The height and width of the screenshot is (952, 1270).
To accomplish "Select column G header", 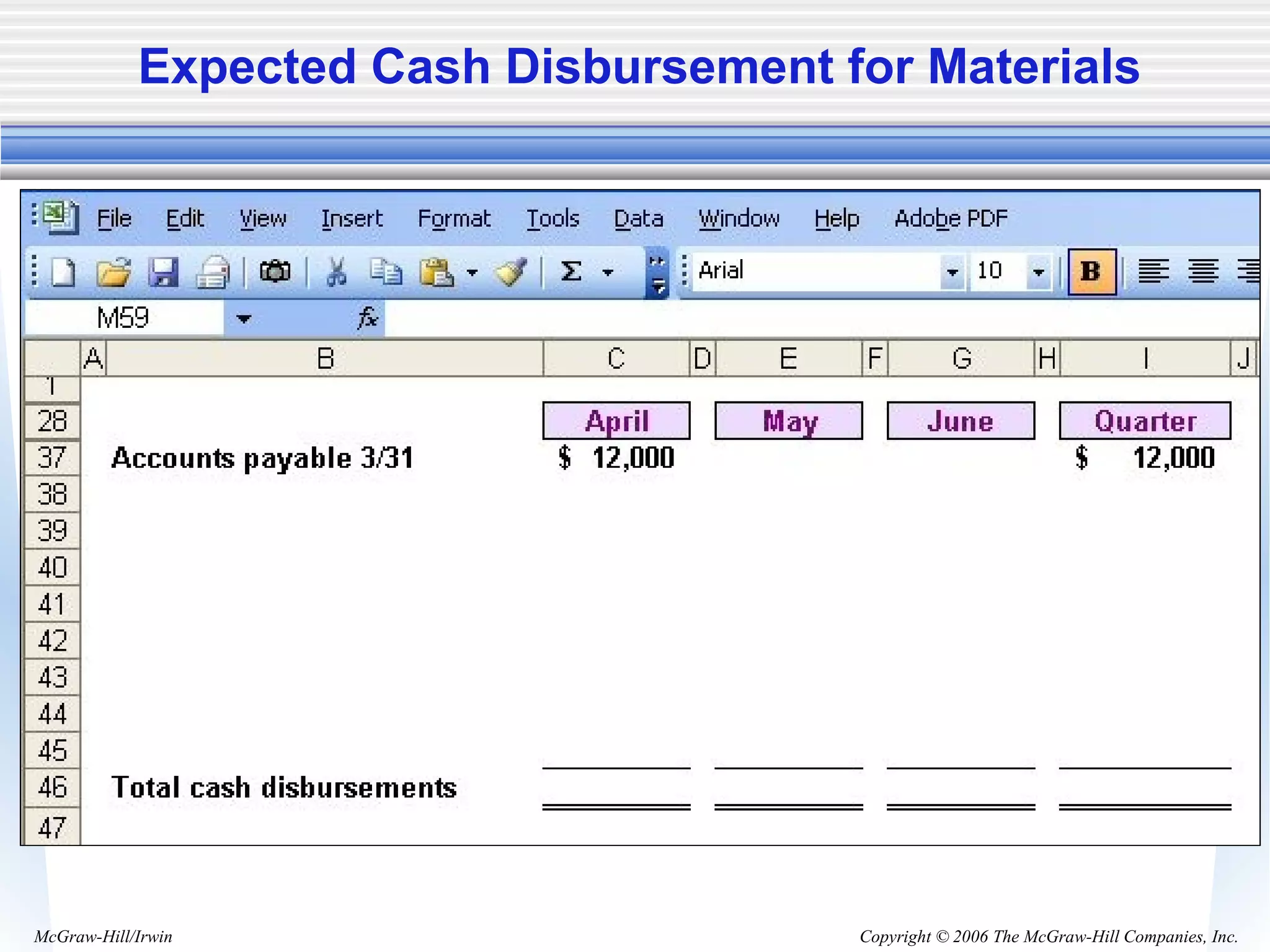I will point(962,358).
